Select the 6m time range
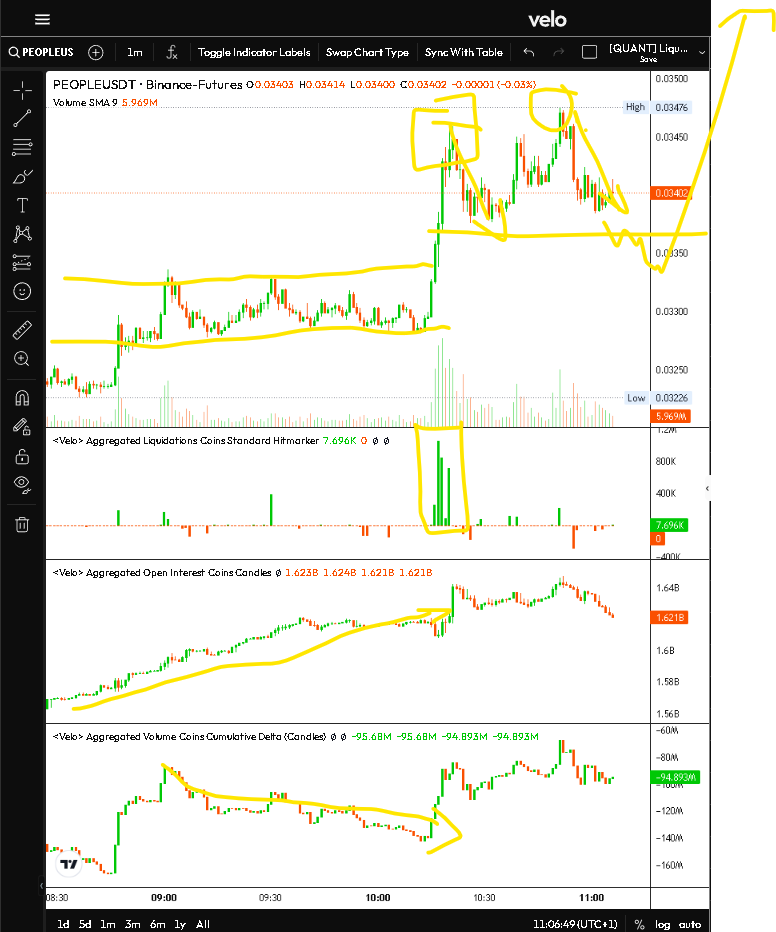 click(157, 924)
